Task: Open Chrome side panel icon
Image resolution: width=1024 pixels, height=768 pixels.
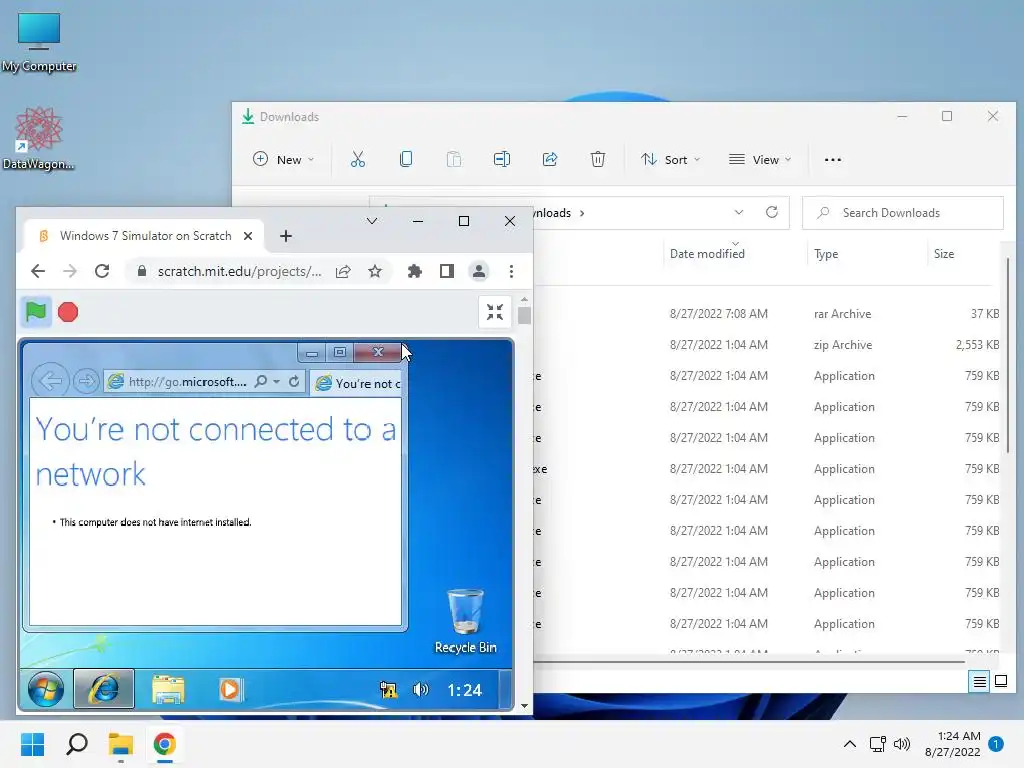Action: (x=447, y=271)
